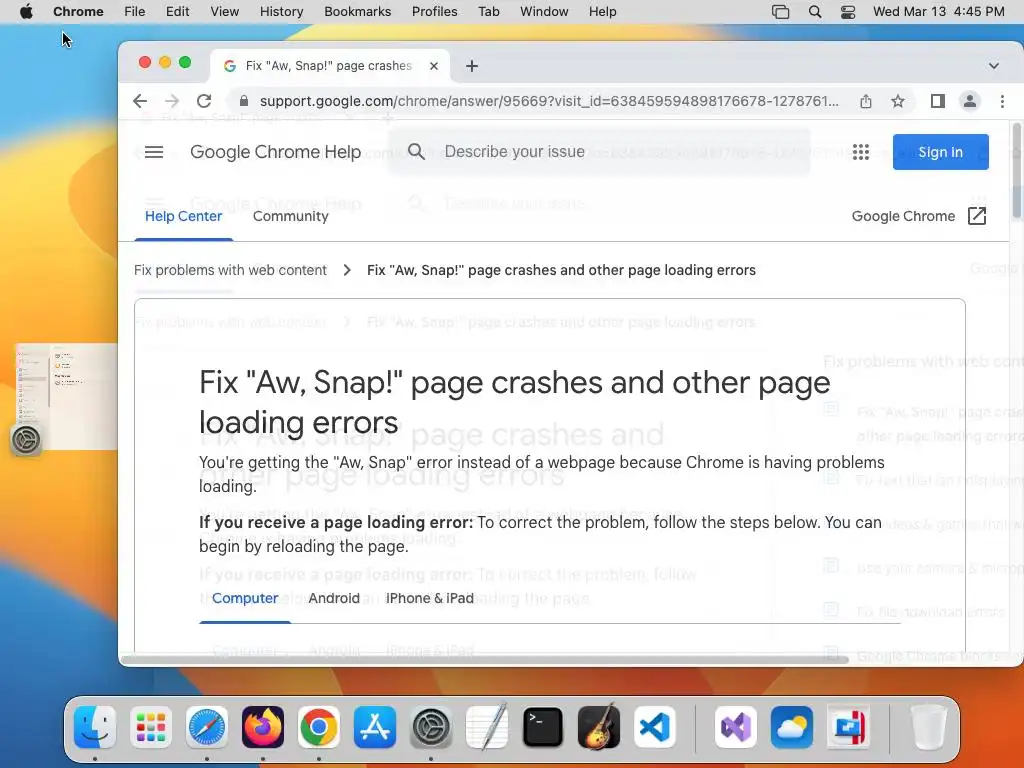Click the Chrome icon in the Dock
The width and height of the screenshot is (1024, 768).
(x=319, y=727)
